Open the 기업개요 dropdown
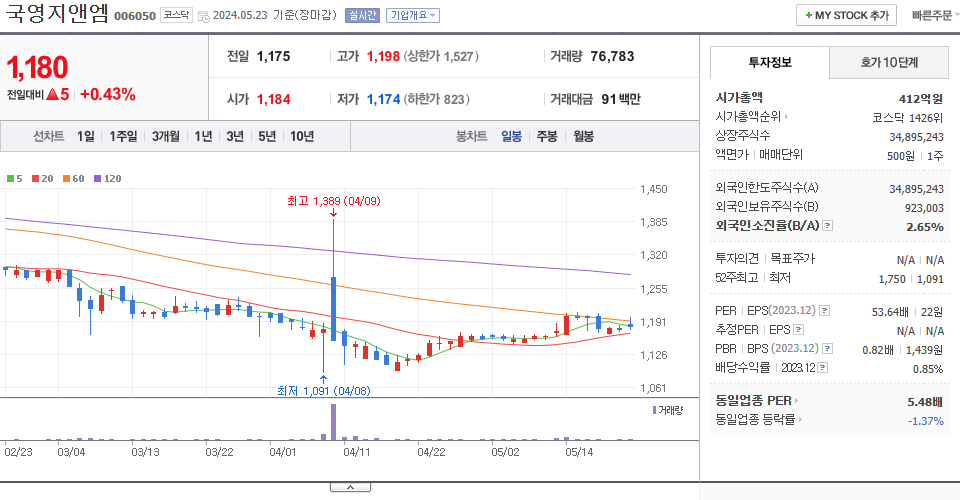 [x=413, y=15]
